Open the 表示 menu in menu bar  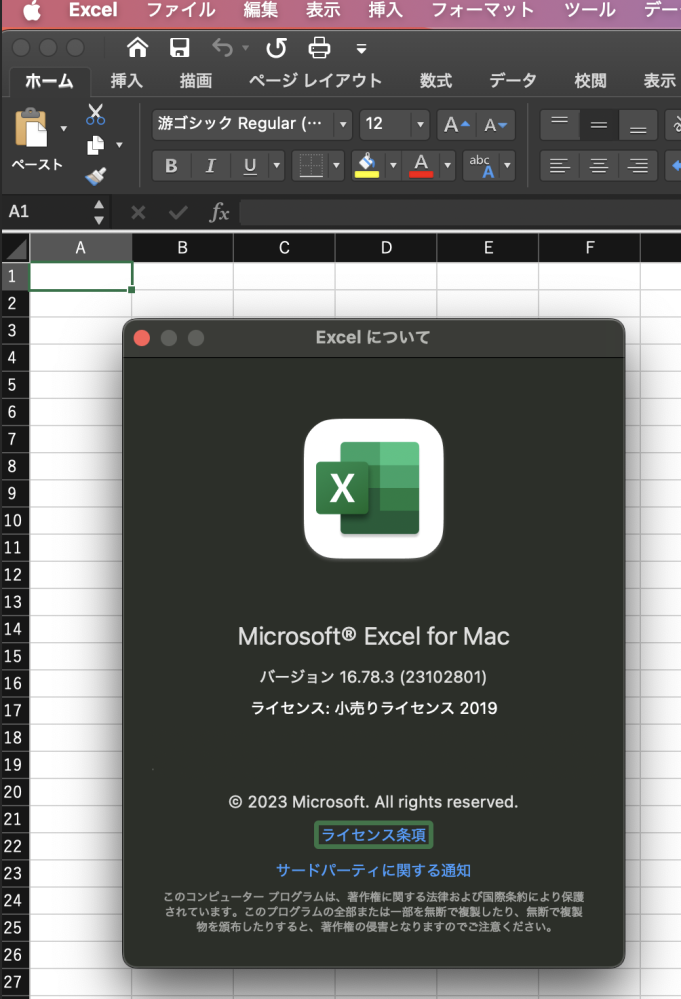323,10
